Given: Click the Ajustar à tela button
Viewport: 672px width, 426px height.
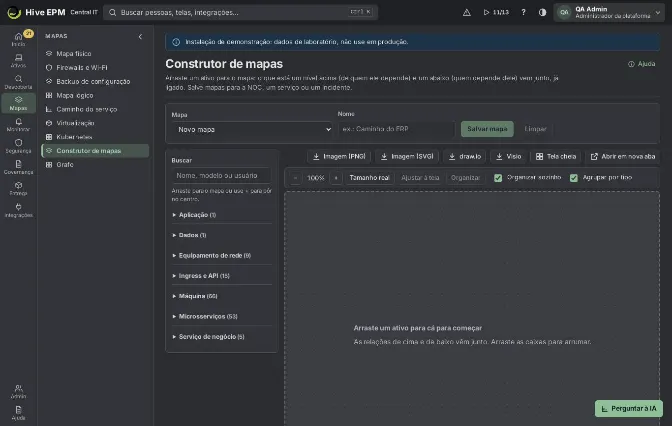Looking at the screenshot, I should 420,178.
